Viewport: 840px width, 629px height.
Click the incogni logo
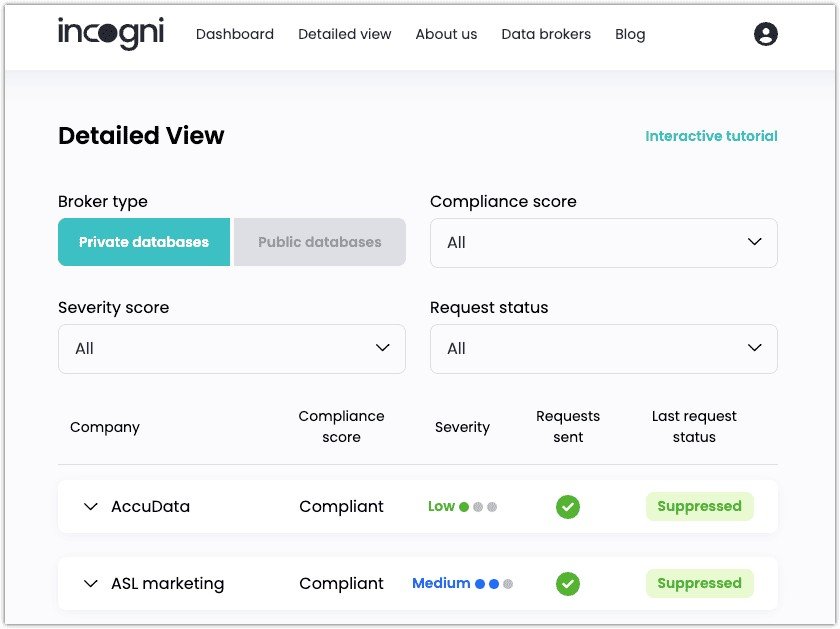click(x=111, y=33)
